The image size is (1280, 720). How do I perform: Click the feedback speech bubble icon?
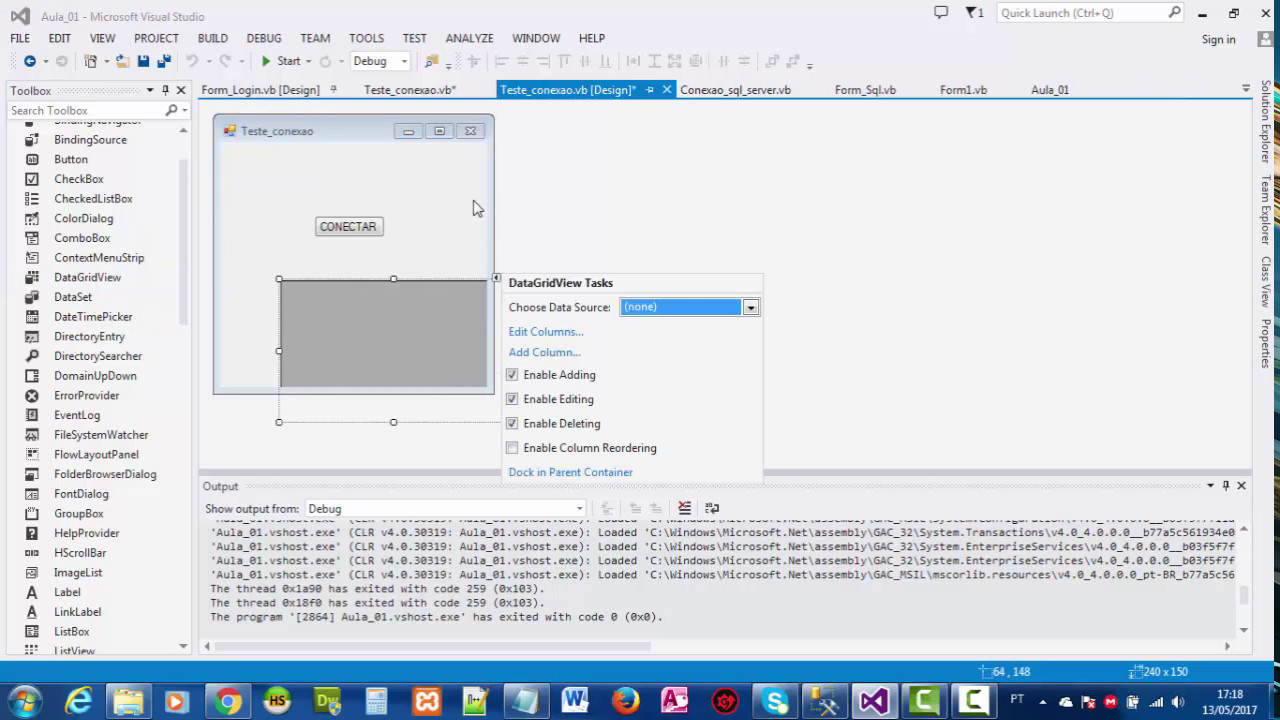[941, 12]
